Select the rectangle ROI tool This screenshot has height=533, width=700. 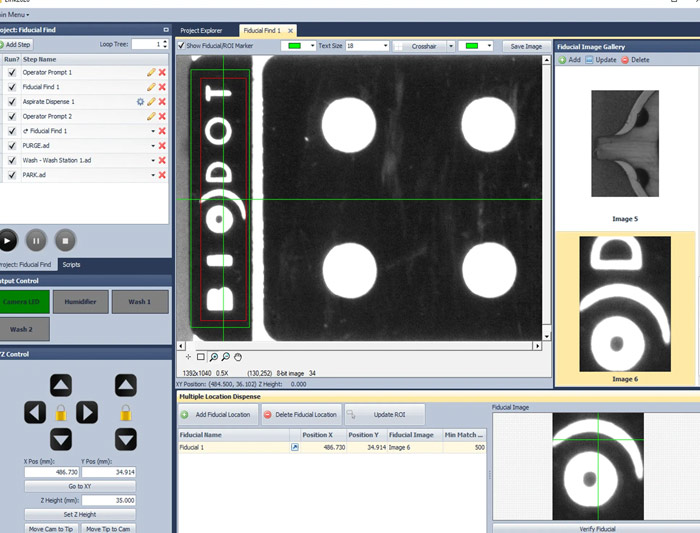pyautogui.click(x=201, y=357)
